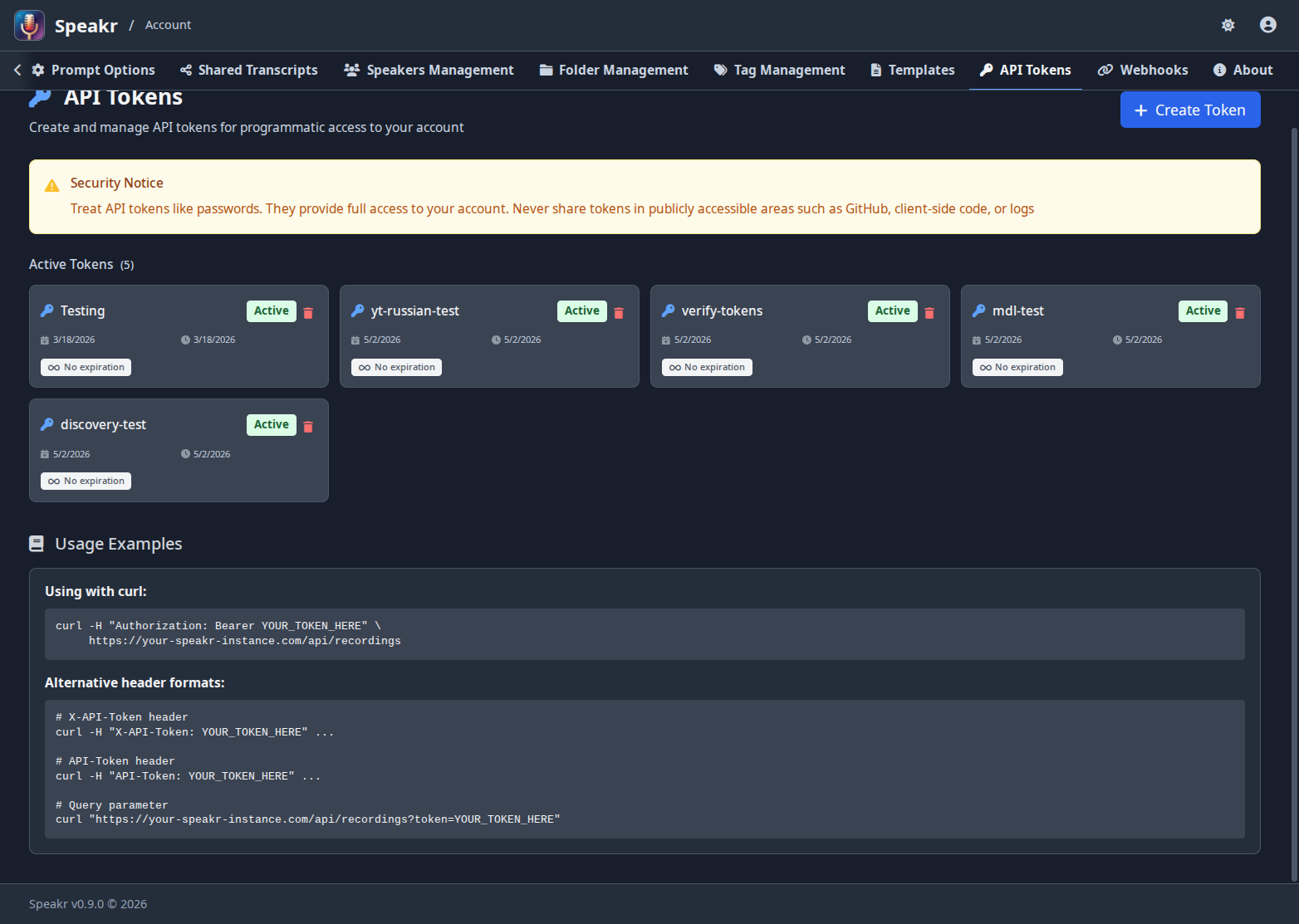This screenshot has width=1299, height=924.
Task: Click the warning triangle in Security Notice
Action: point(52,185)
